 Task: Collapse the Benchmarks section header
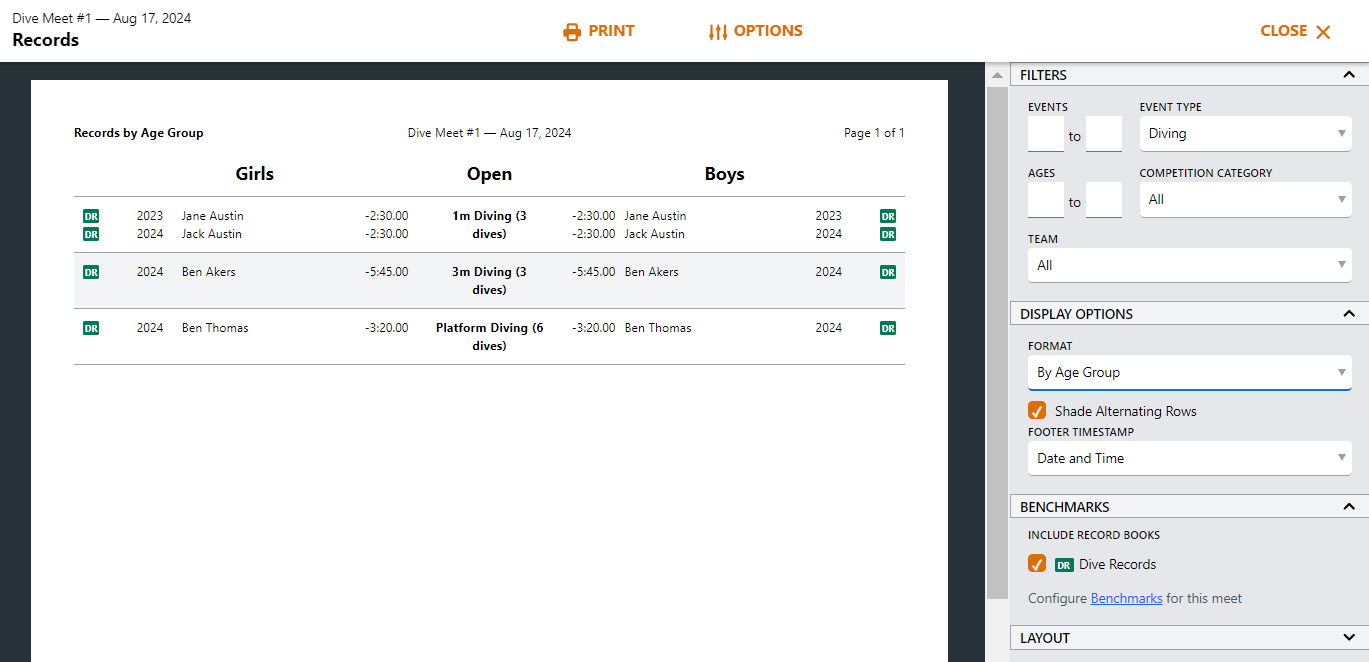pos(1349,507)
